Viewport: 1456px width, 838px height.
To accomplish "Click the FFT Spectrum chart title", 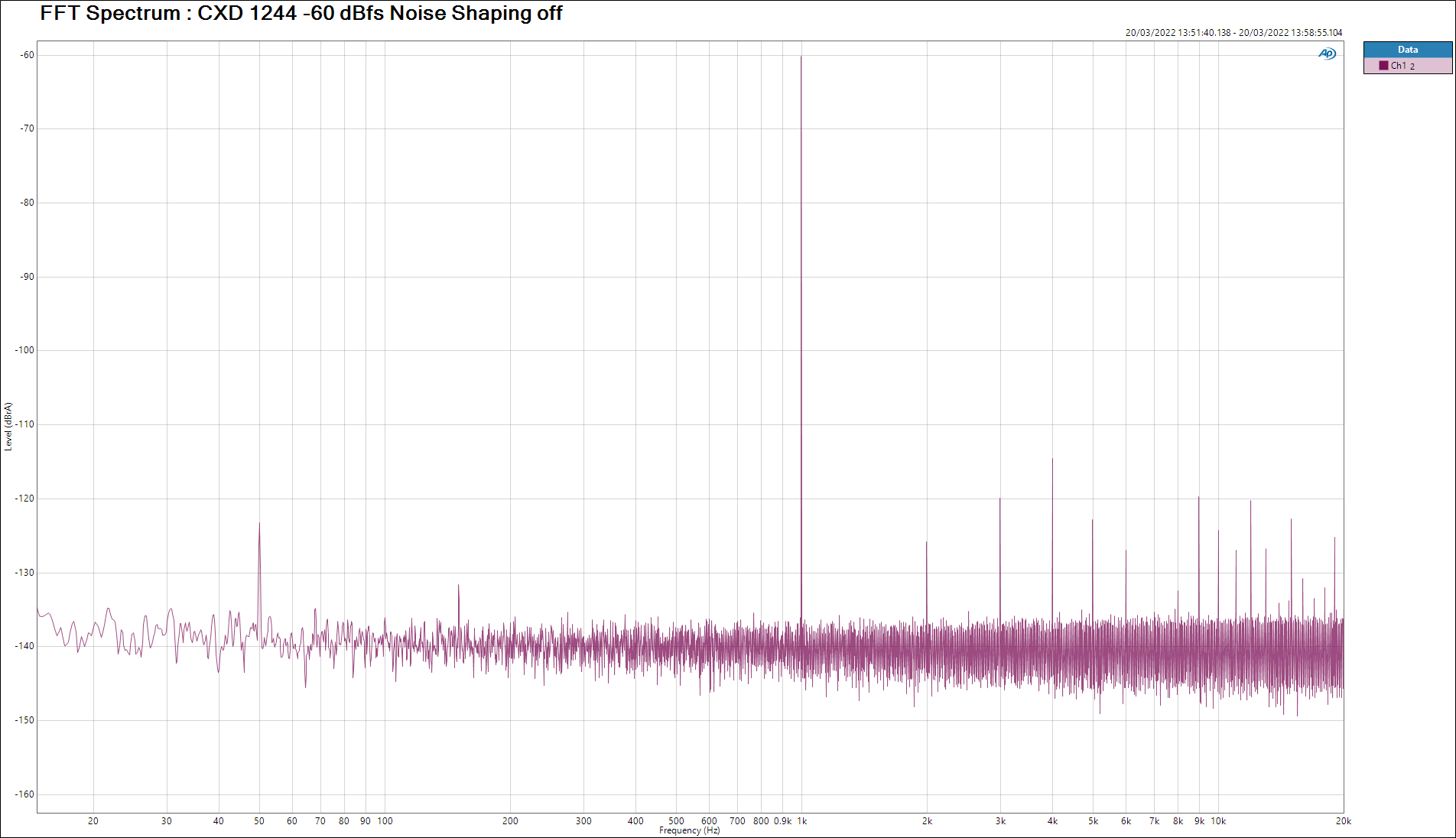I will 301,14.
